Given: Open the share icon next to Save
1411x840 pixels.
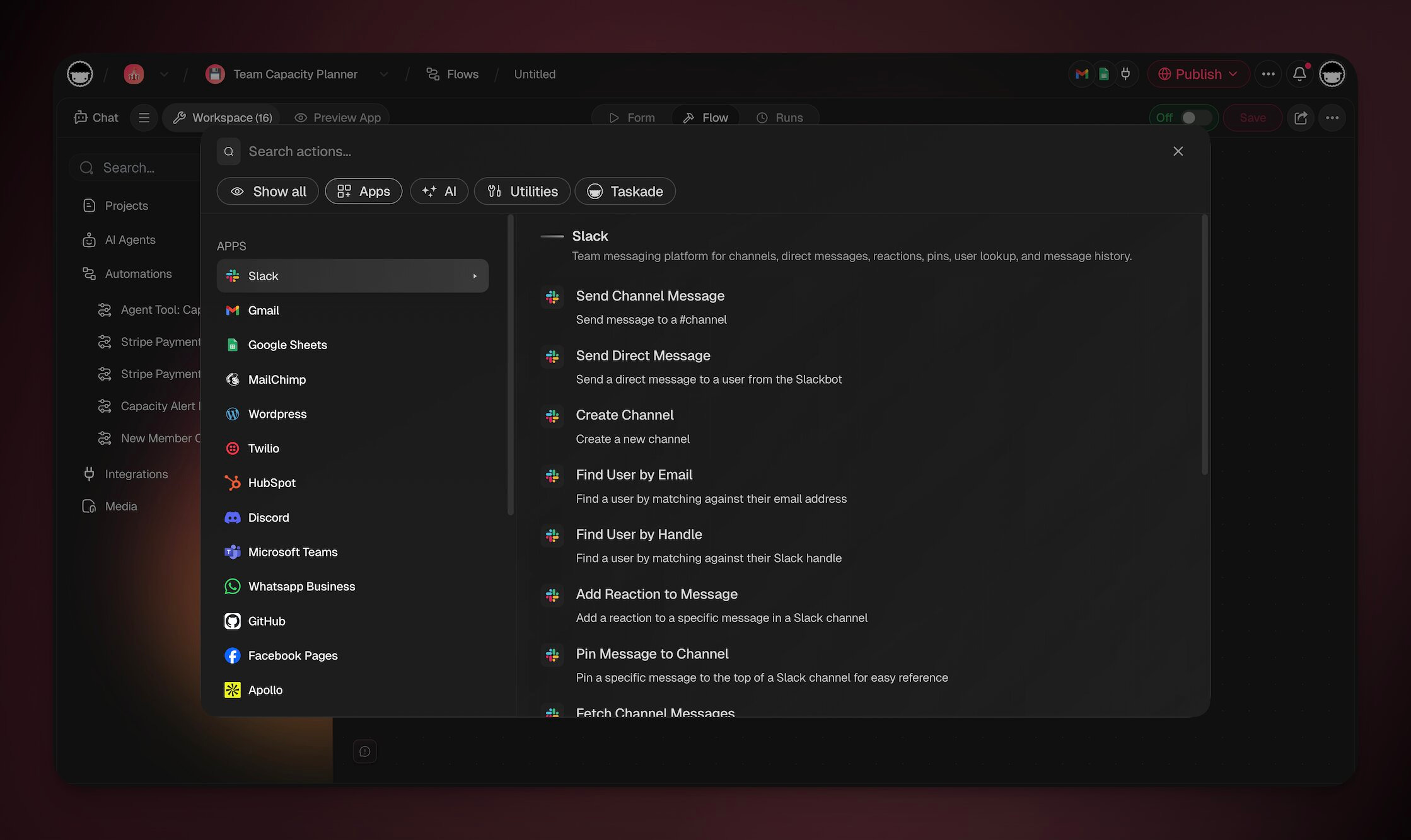Looking at the screenshot, I should tap(1300, 118).
